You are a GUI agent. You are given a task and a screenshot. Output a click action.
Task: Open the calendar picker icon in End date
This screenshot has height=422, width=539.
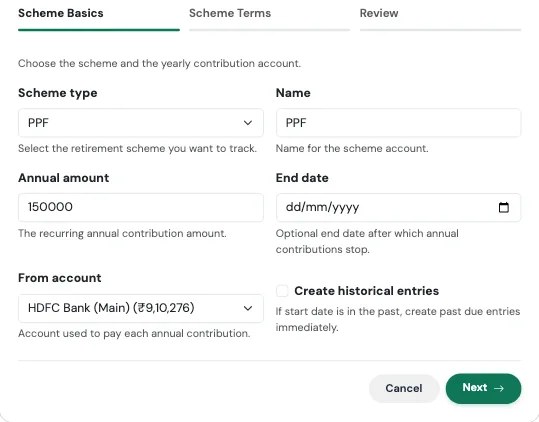(504, 207)
